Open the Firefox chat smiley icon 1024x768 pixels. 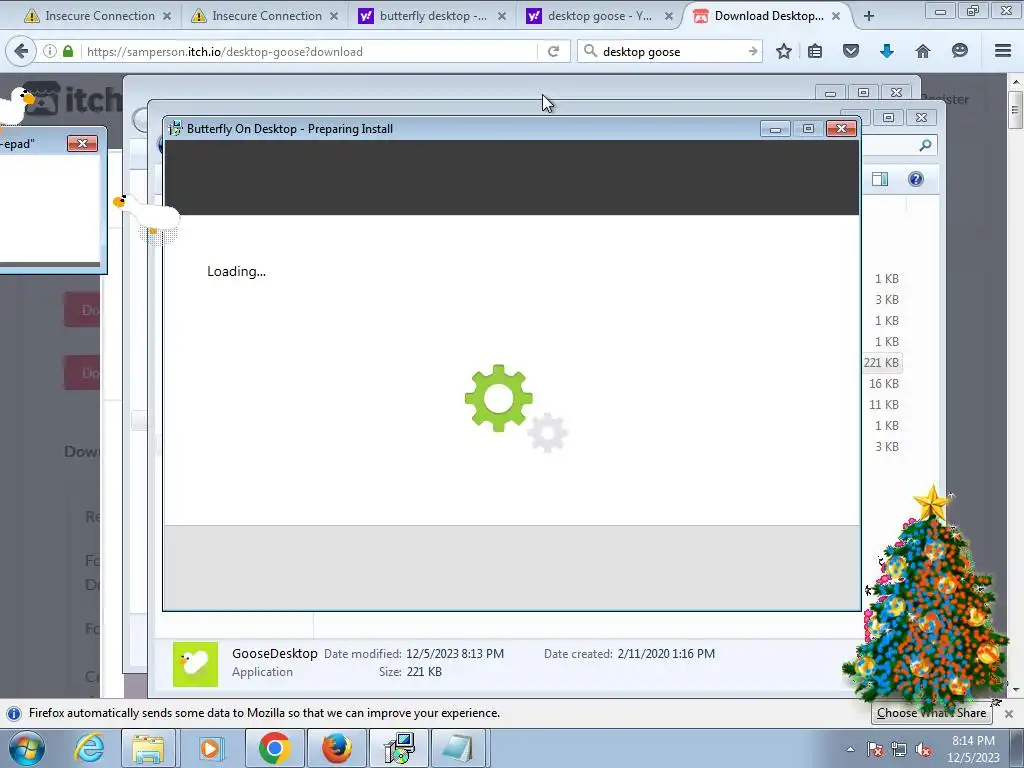(959, 51)
